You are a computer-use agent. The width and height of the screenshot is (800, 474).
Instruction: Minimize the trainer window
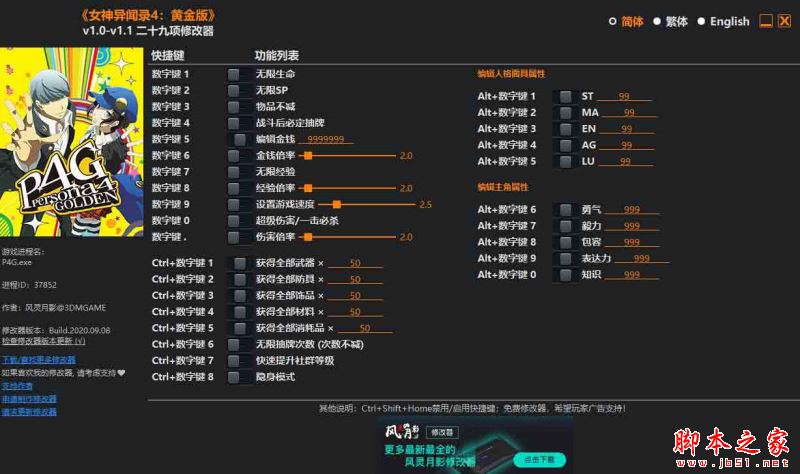tap(766, 21)
